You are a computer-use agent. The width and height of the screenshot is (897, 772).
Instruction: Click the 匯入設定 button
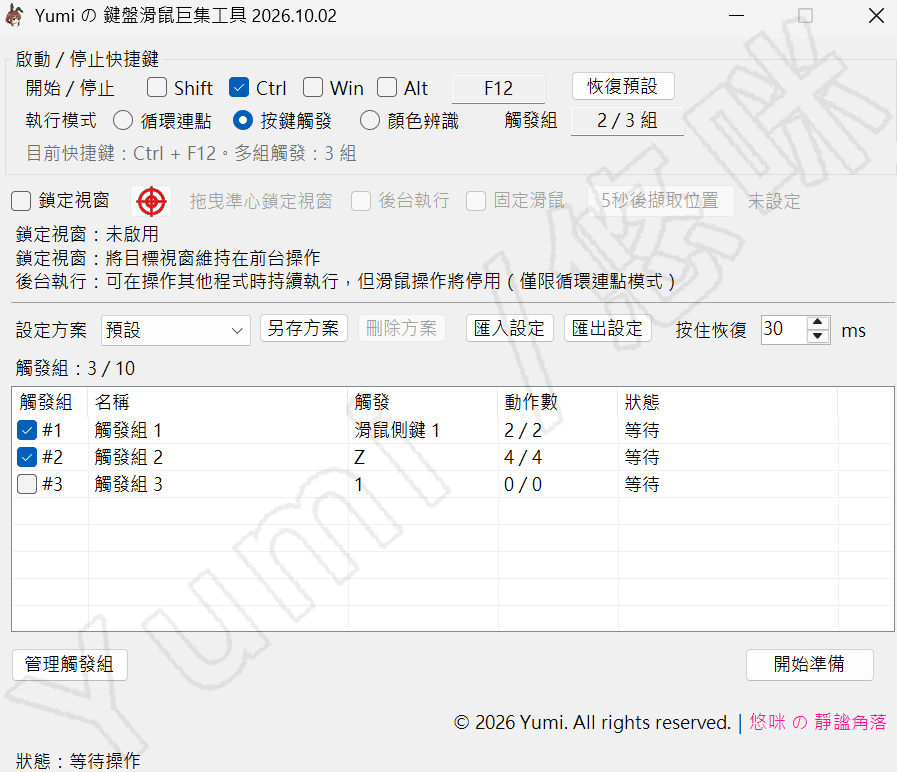pyautogui.click(x=510, y=328)
